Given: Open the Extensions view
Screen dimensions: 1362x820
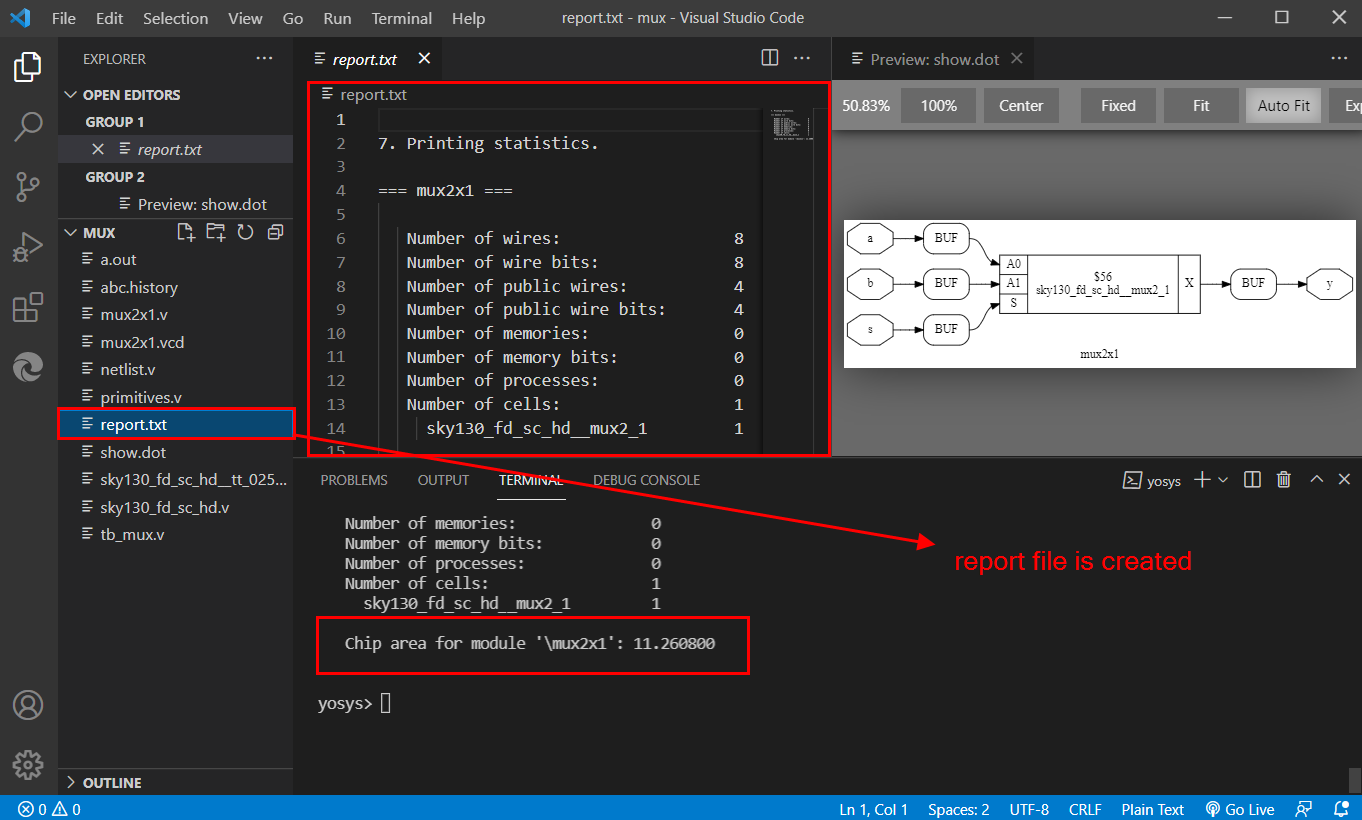Looking at the screenshot, I should 28,307.
